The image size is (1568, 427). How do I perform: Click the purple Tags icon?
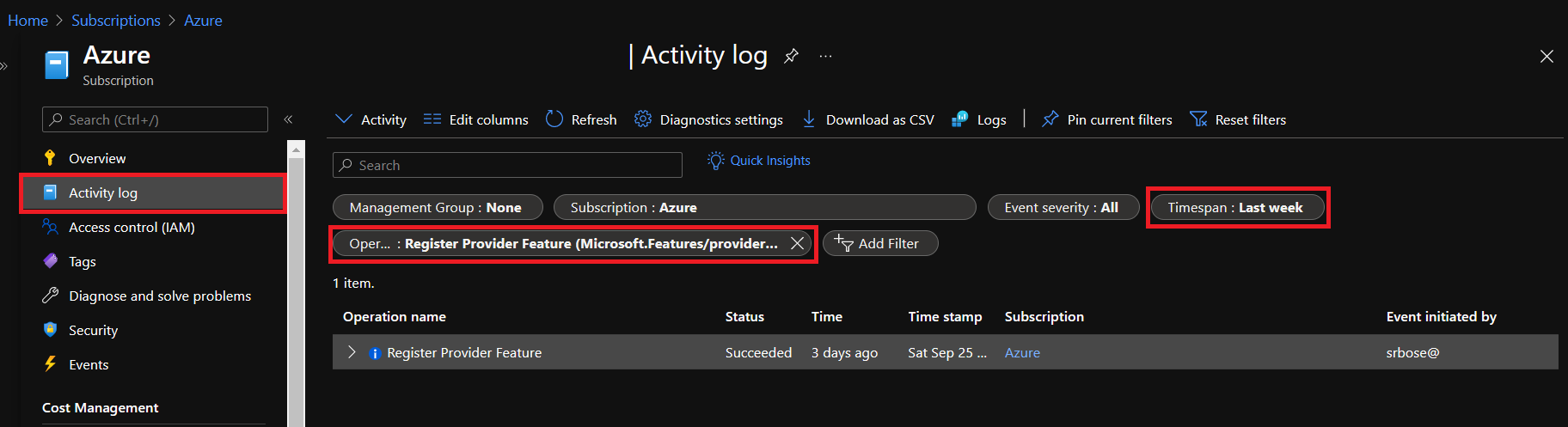click(50, 260)
